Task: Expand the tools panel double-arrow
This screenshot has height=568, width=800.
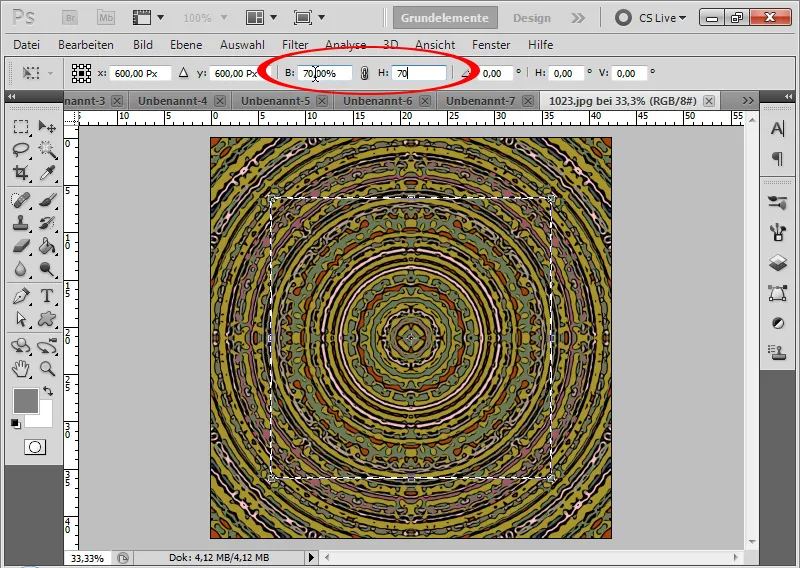Action: click(x=12, y=96)
